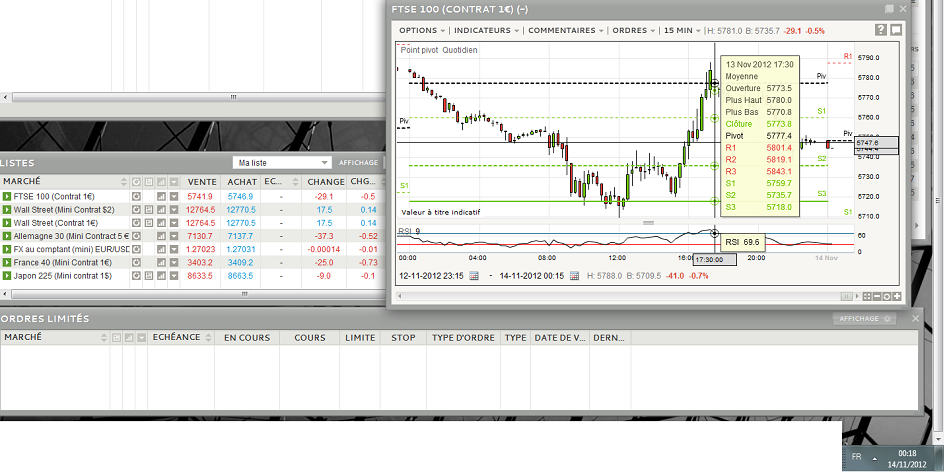Open deal ticket for FTSE 100 row
The height and width of the screenshot is (472, 945).
pyautogui.click(x=7, y=196)
